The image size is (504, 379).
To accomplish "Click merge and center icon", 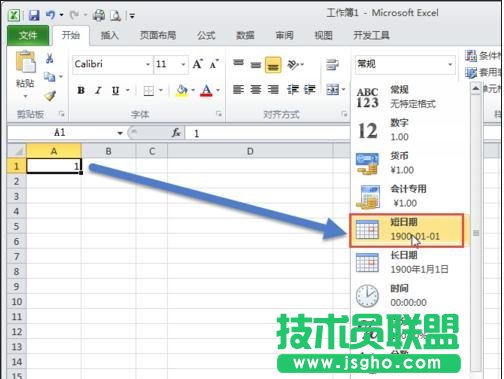I will pos(333,89).
